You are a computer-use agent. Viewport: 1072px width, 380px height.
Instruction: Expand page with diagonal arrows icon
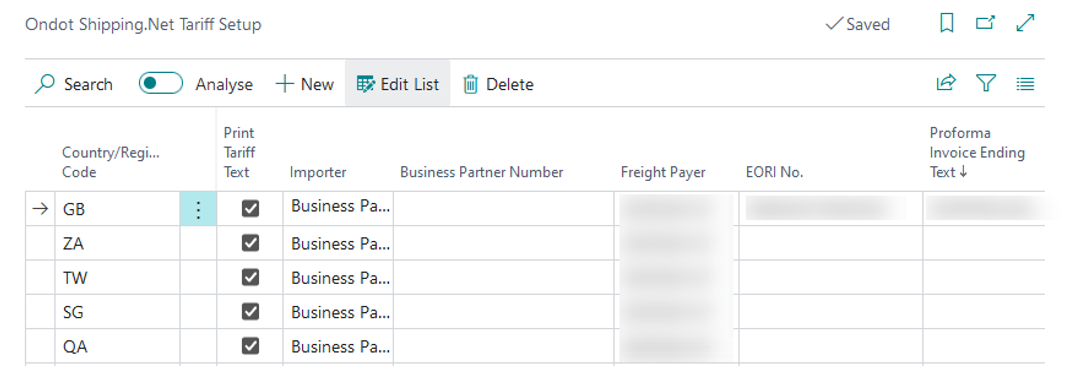pos(1026,24)
